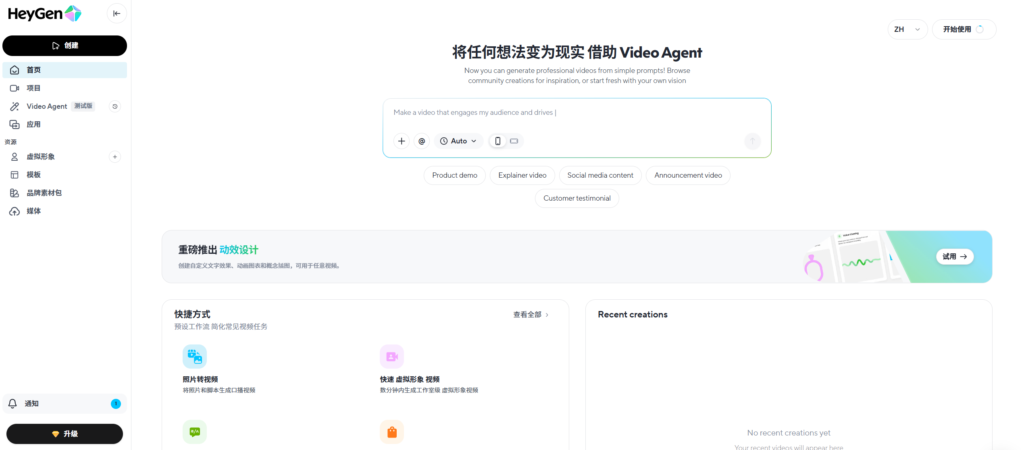Open 模板 in the sidebar

pos(34,175)
